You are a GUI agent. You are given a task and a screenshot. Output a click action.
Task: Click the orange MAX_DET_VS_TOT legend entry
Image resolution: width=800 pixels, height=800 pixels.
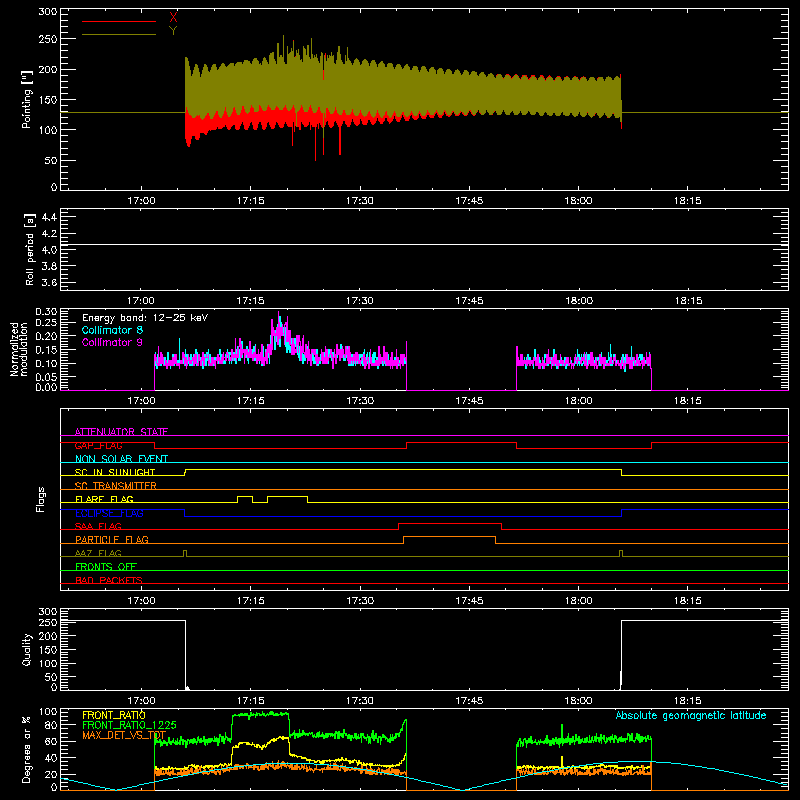pos(124,735)
